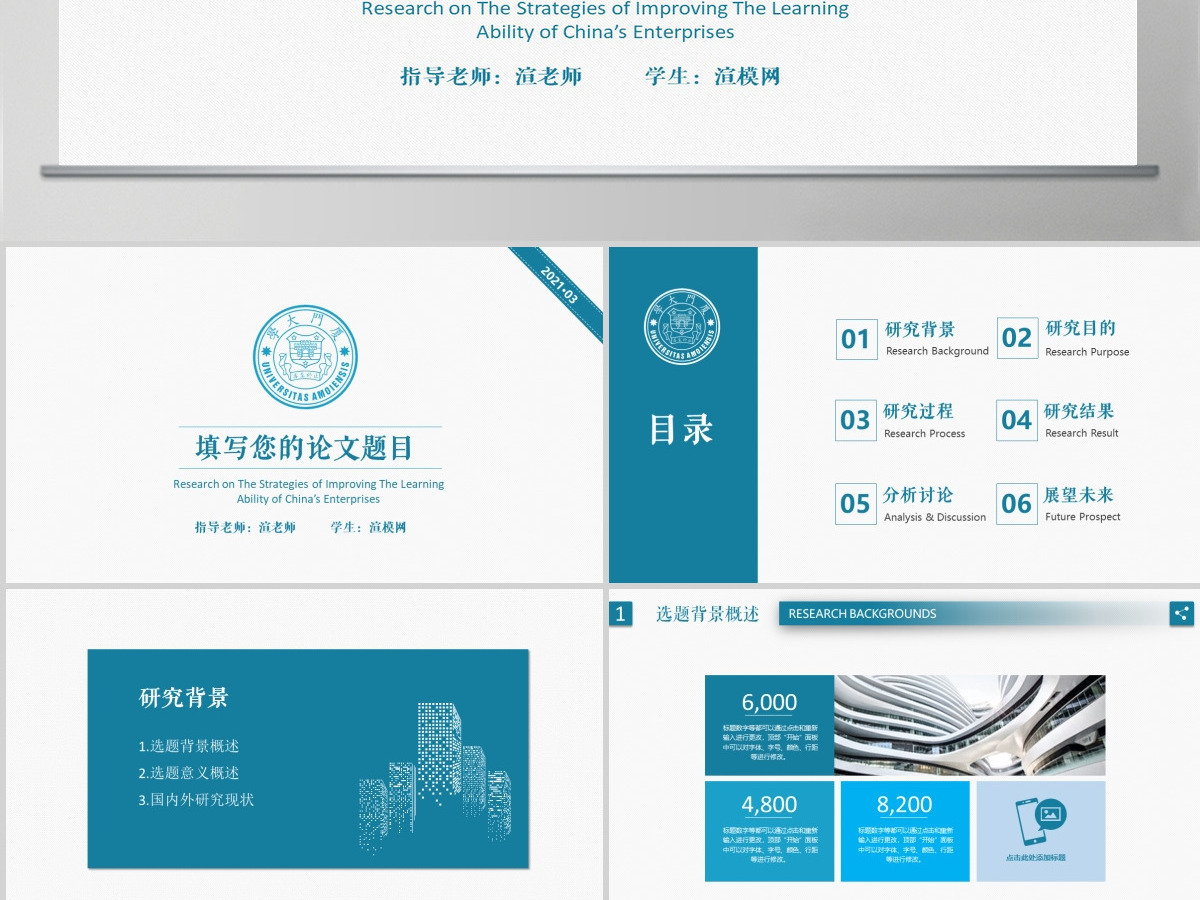The height and width of the screenshot is (900, 1200).
Task: Click the 03 number box
Action: coord(856,420)
